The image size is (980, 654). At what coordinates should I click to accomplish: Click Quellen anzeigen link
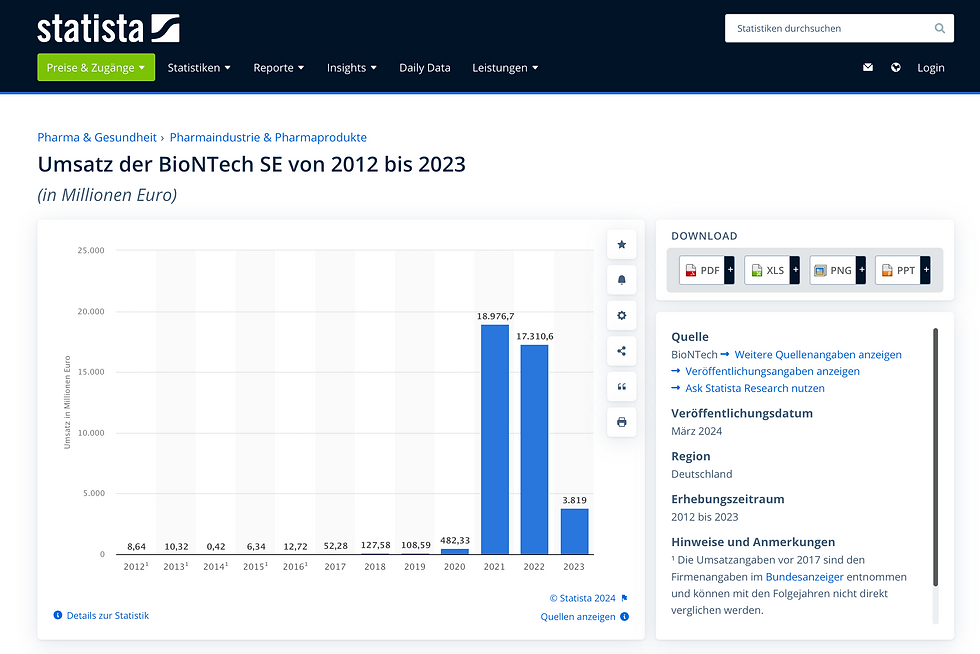point(578,616)
